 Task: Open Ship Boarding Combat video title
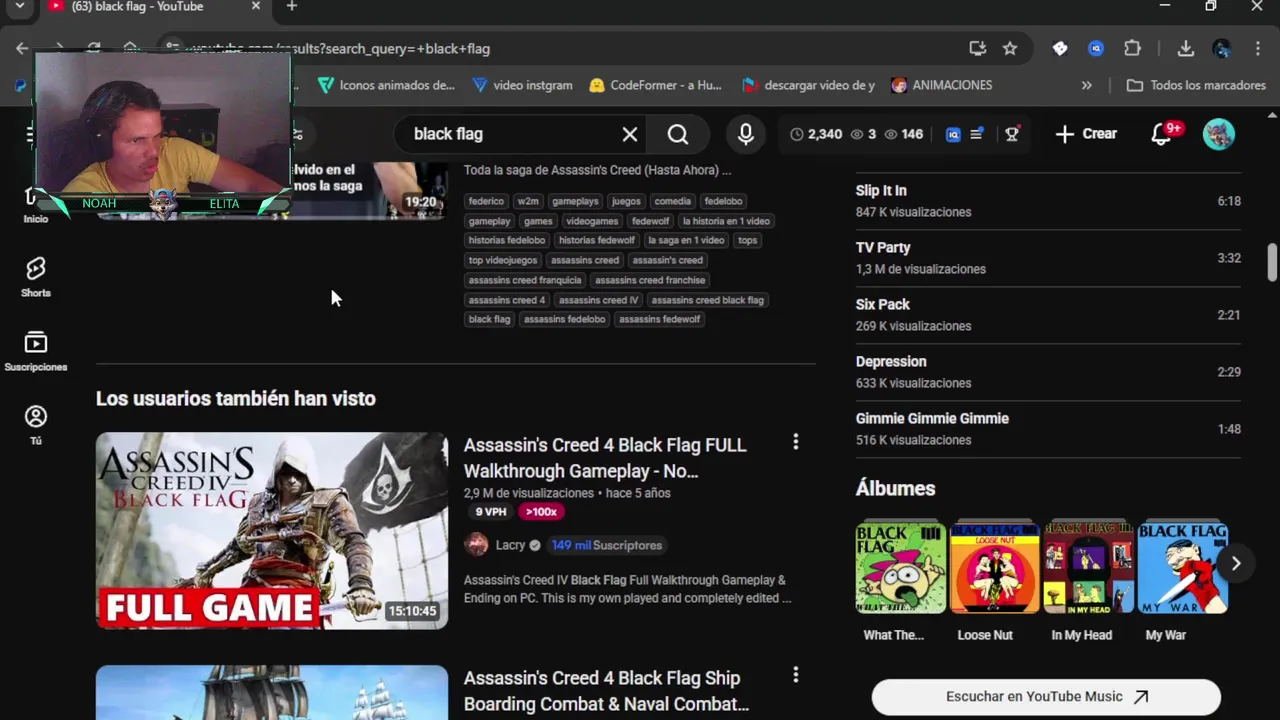coord(606,691)
